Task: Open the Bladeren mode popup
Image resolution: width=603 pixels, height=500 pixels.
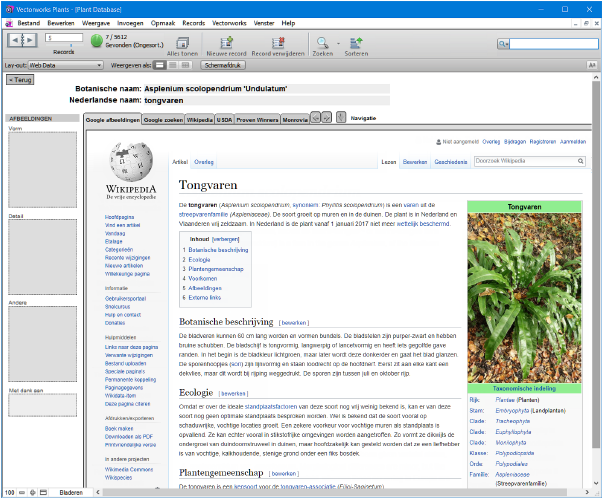Action: pyautogui.click(x=71, y=493)
